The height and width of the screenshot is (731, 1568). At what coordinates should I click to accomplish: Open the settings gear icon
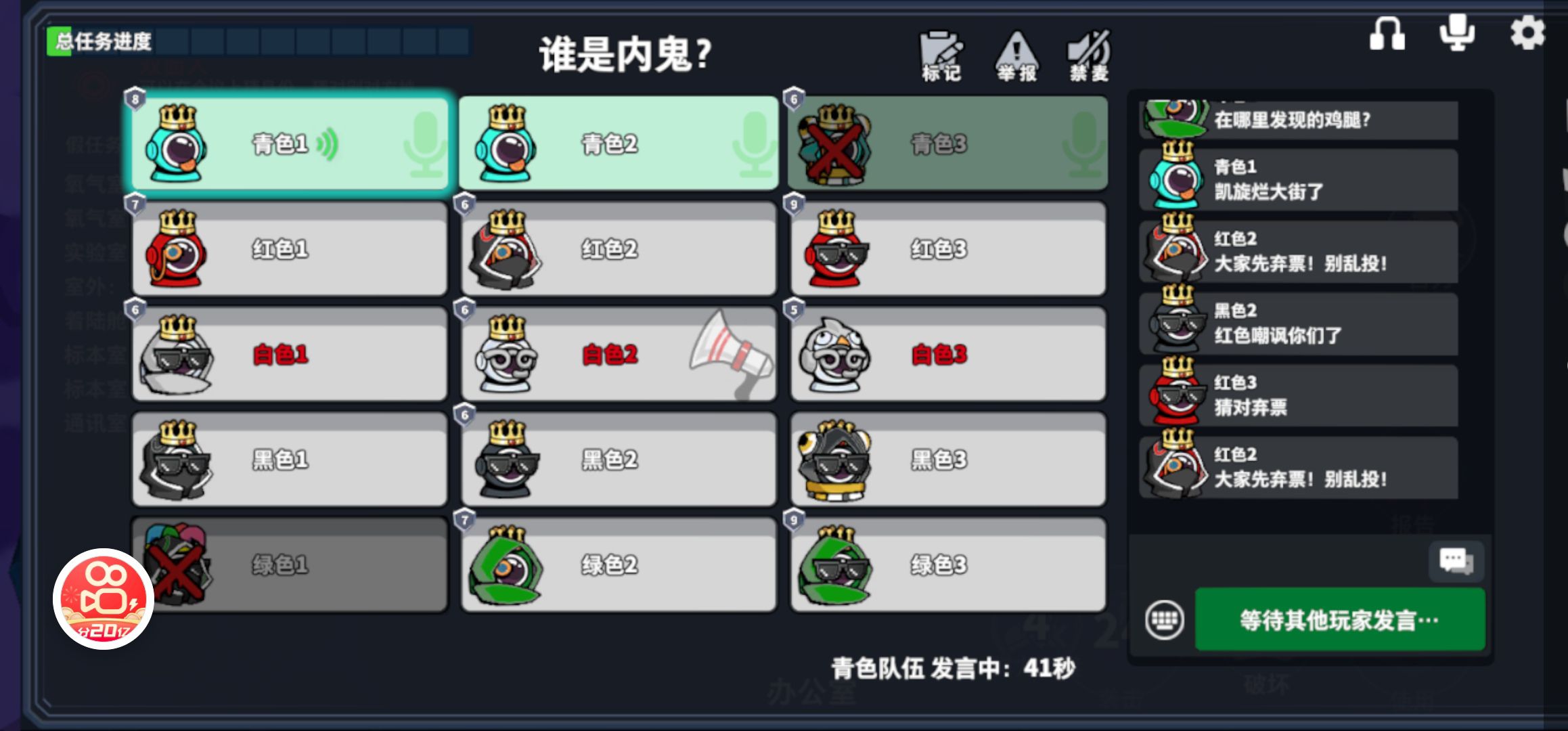[x=1528, y=32]
